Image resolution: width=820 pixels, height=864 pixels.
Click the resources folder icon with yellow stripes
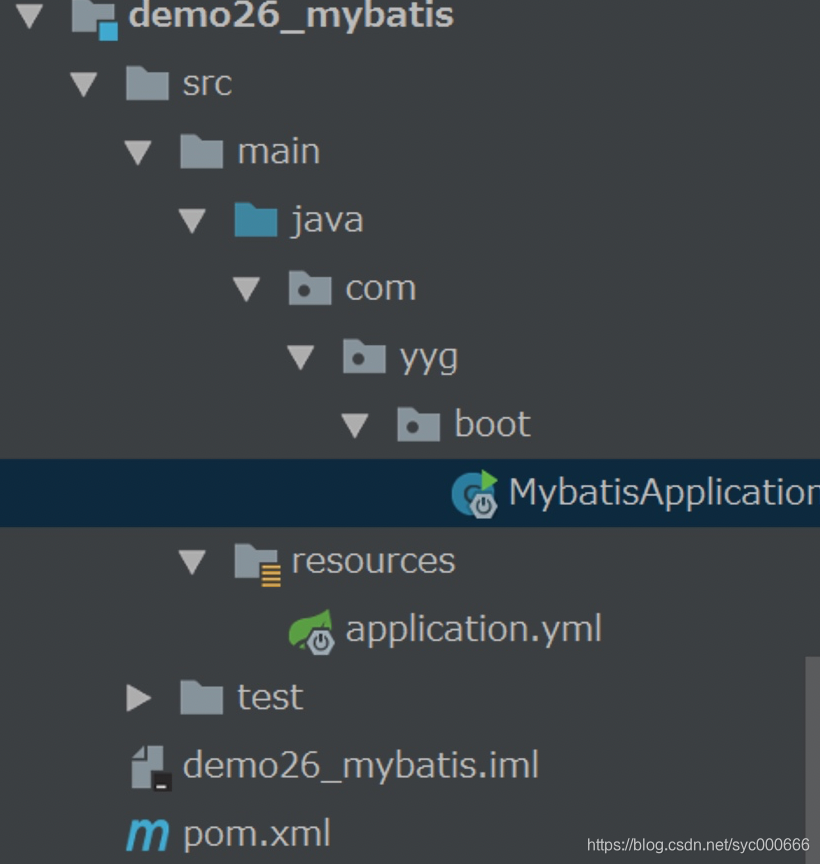coord(255,561)
